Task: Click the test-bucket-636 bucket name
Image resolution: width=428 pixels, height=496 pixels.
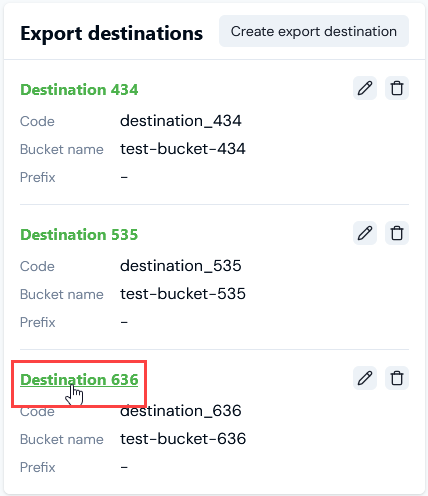Action: (x=183, y=439)
